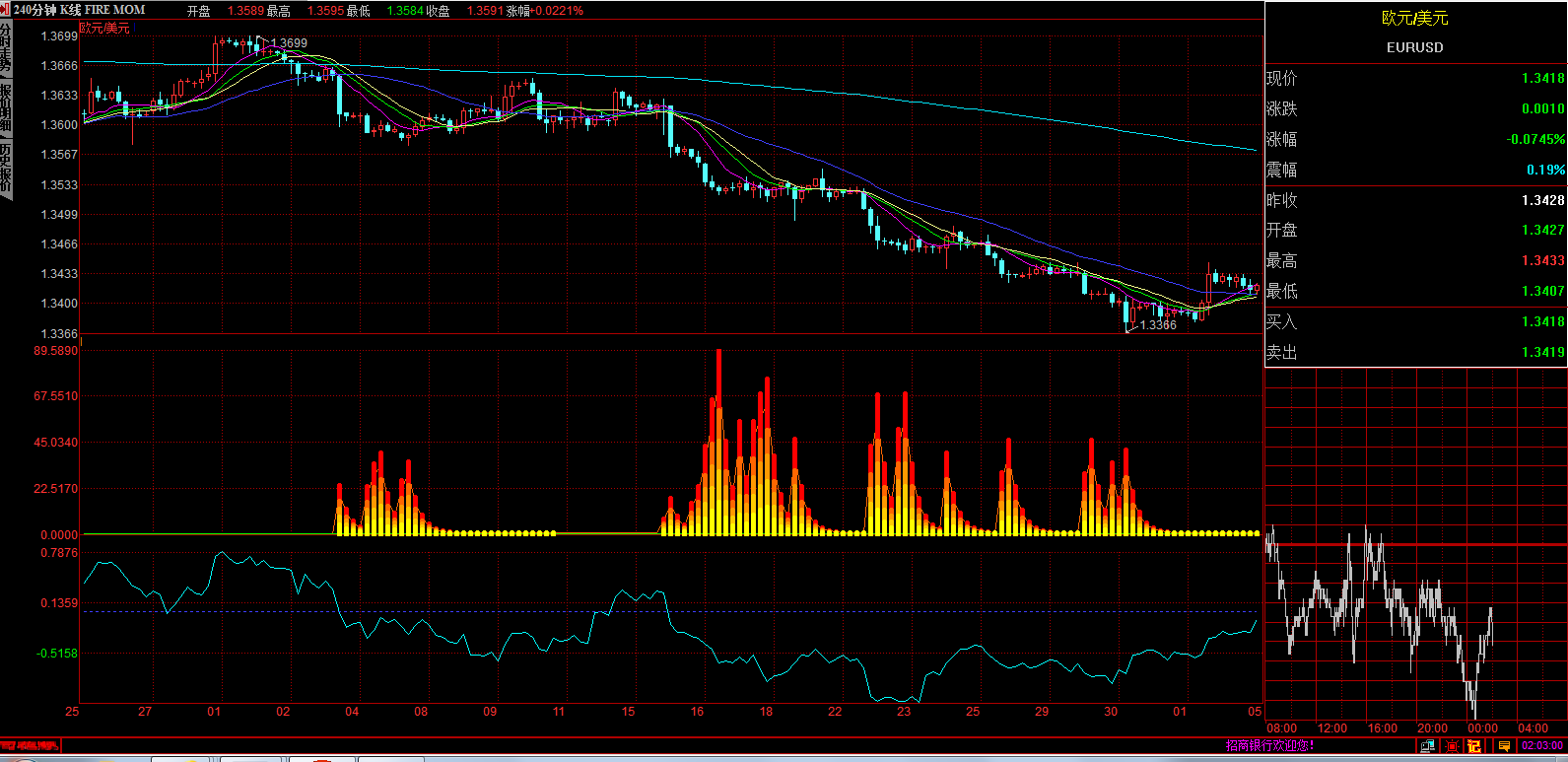Click the 最低 1.3584 value in header
The height and width of the screenshot is (762, 1568).
(x=405, y=11)
